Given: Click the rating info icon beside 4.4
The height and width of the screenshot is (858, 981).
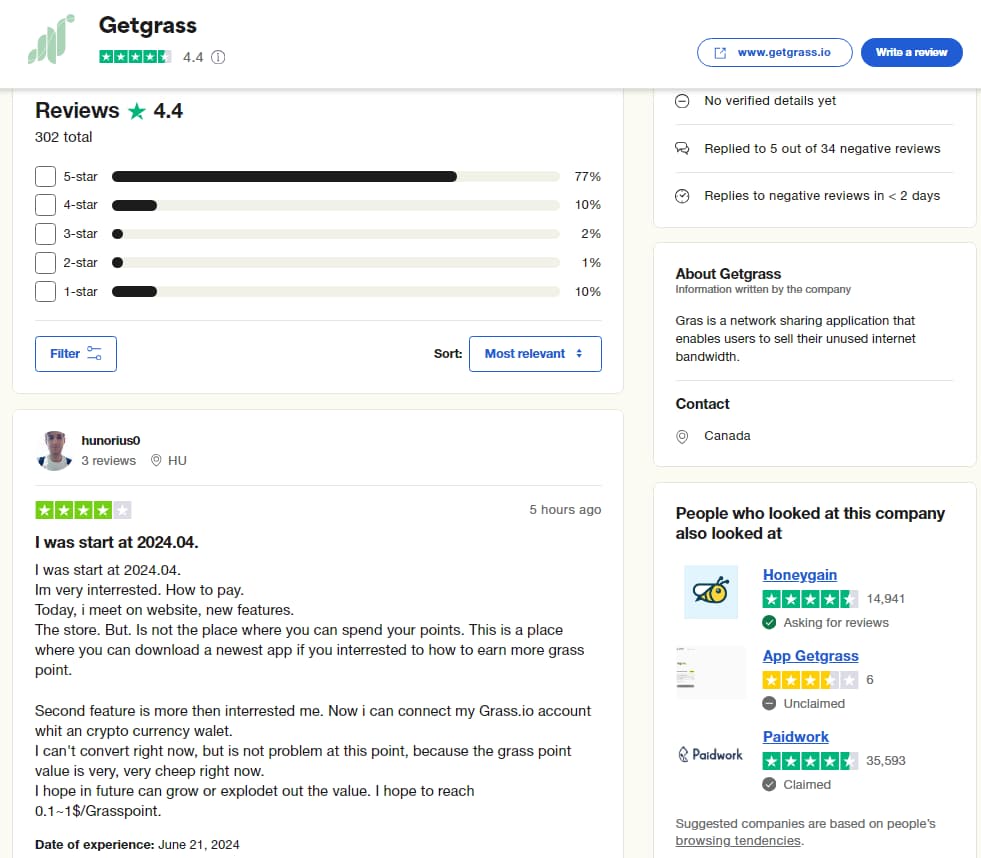Looking at the screenshot, I should click(x=218, y=57).
